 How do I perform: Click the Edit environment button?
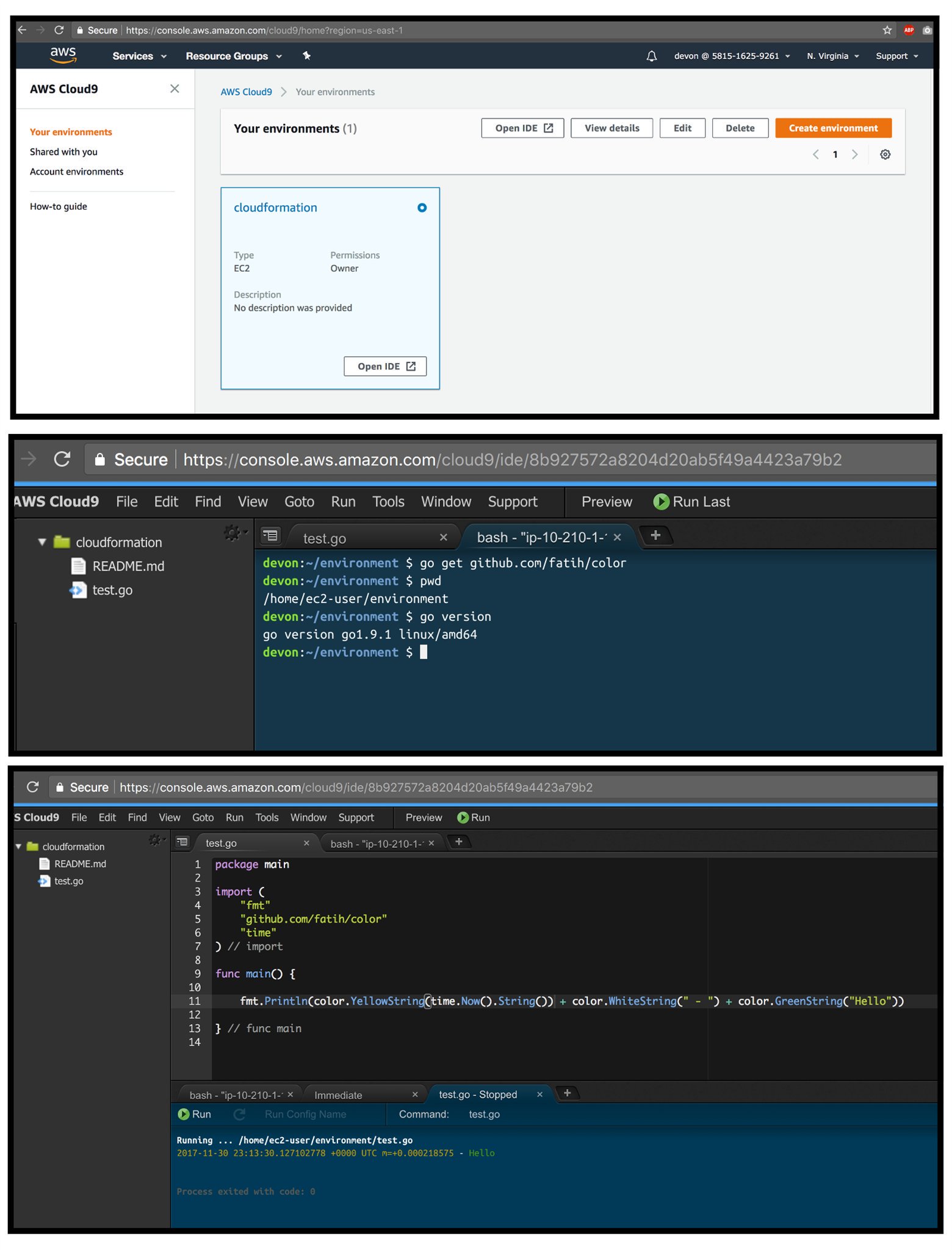(x=682, y=128)
